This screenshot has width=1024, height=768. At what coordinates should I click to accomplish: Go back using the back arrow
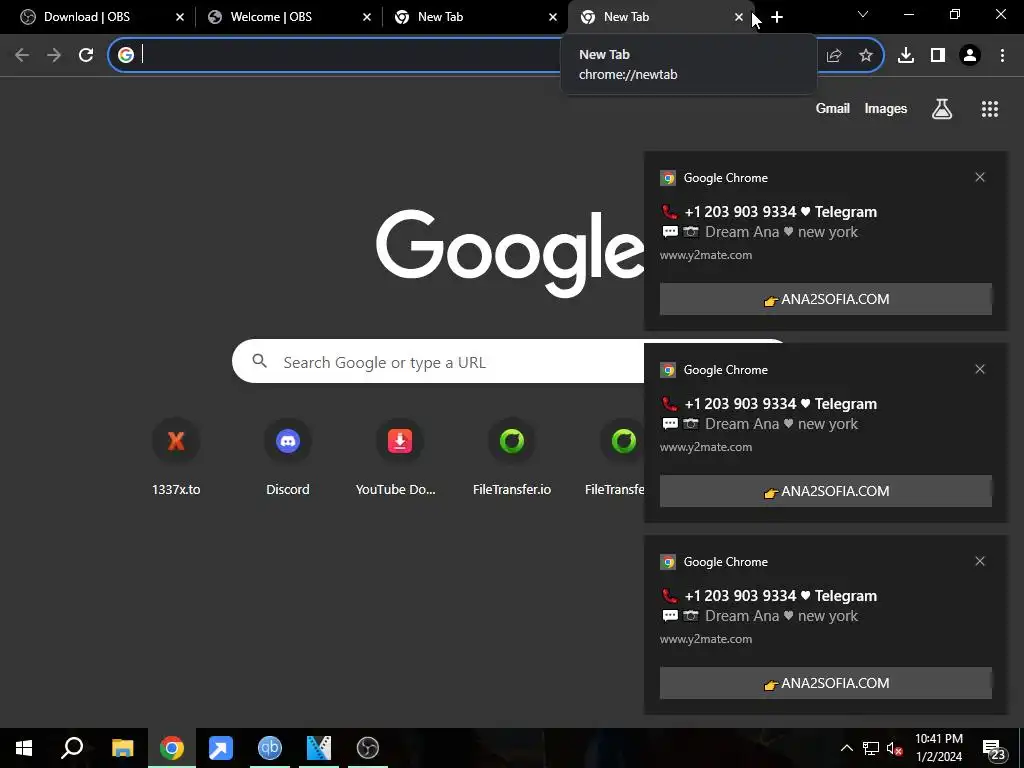point(22,56)
